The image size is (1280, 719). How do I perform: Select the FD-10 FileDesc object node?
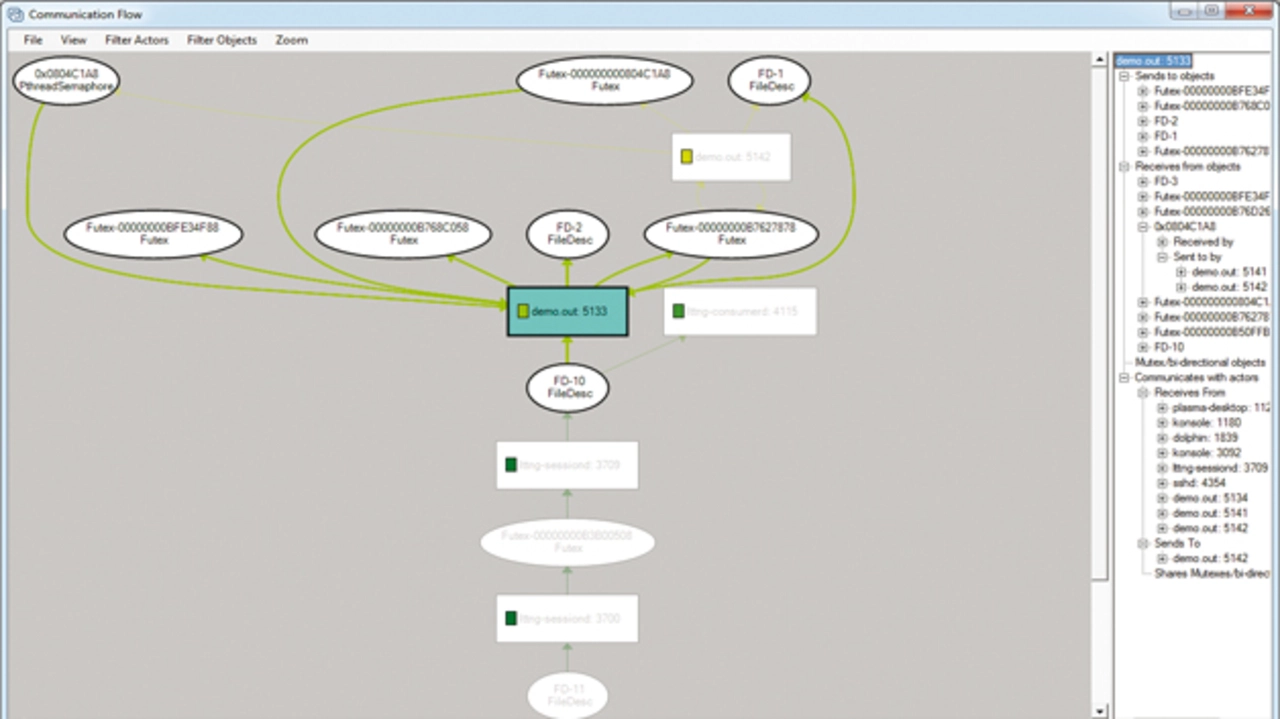coord(568,387)
